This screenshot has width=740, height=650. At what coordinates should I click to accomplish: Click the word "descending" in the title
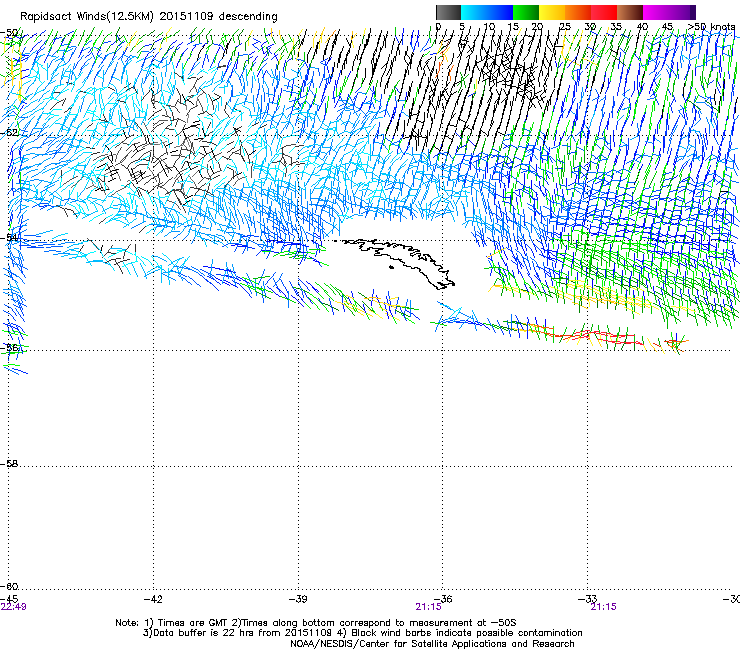248,17
